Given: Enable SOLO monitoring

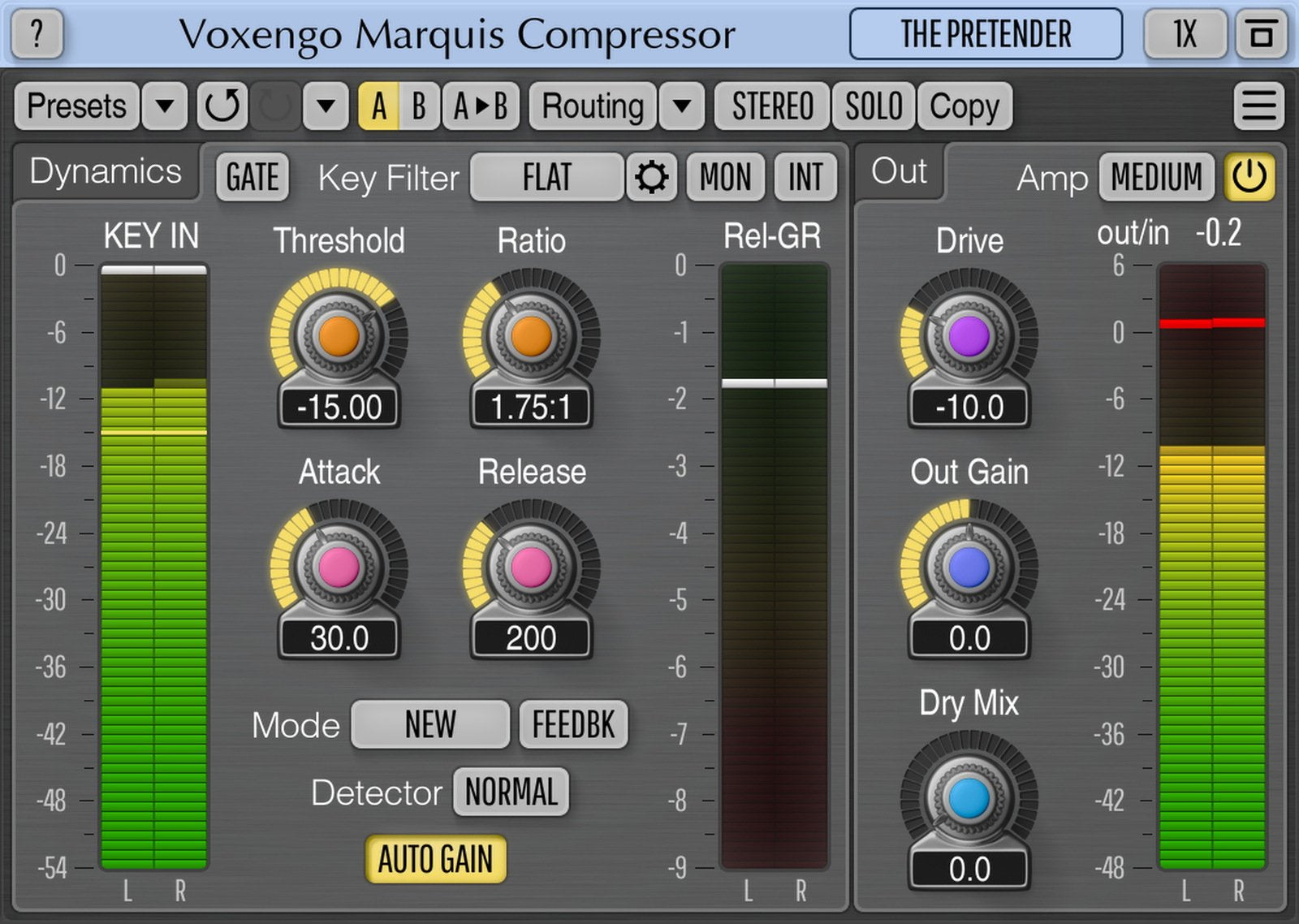Looking at the screenshot, I should 873,106.
